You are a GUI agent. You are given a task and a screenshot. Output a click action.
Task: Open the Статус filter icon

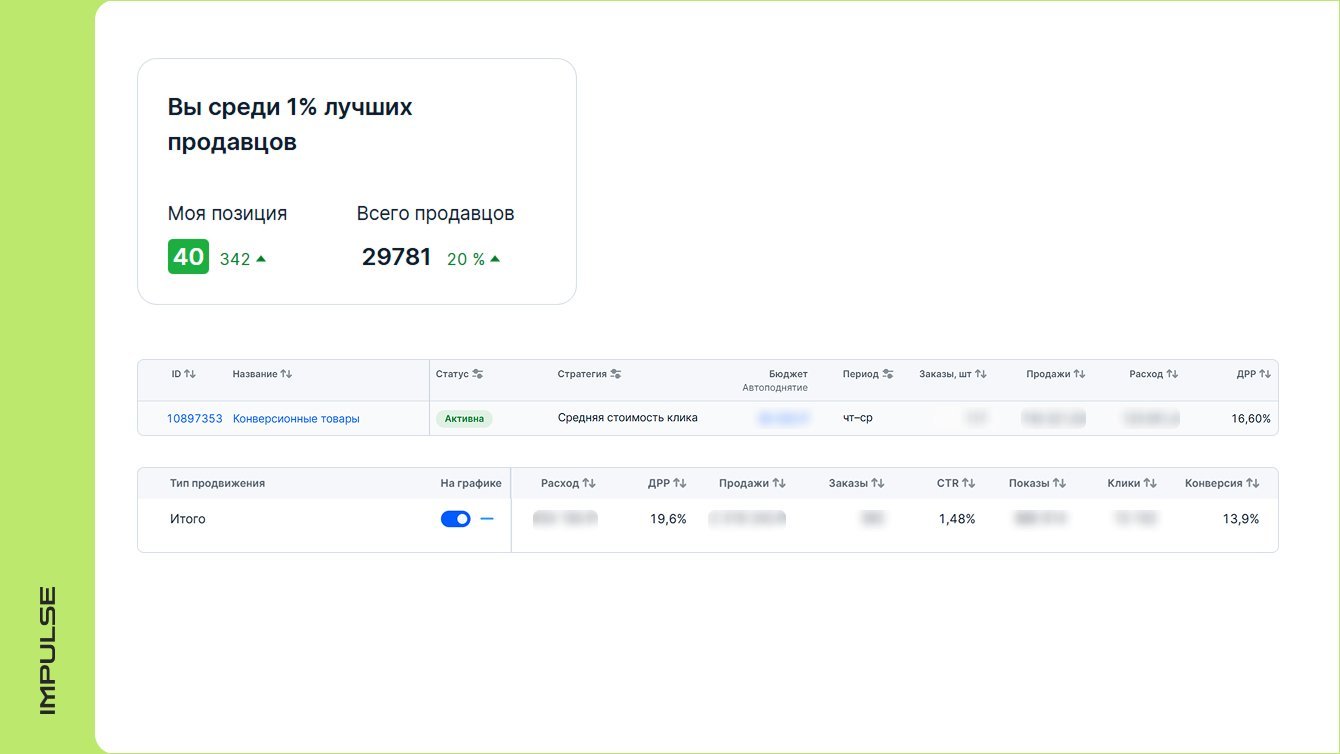478,374
